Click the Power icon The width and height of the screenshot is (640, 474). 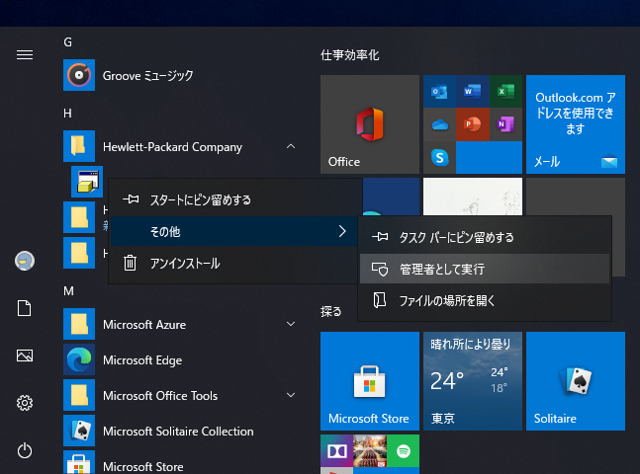point(24,450)
